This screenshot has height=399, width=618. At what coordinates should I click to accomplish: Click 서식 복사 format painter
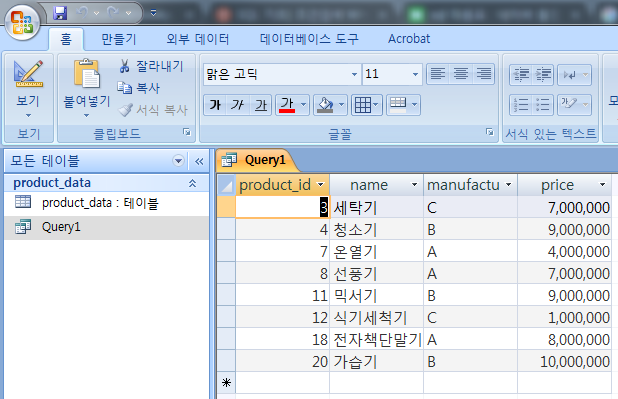tap(153, 110)
